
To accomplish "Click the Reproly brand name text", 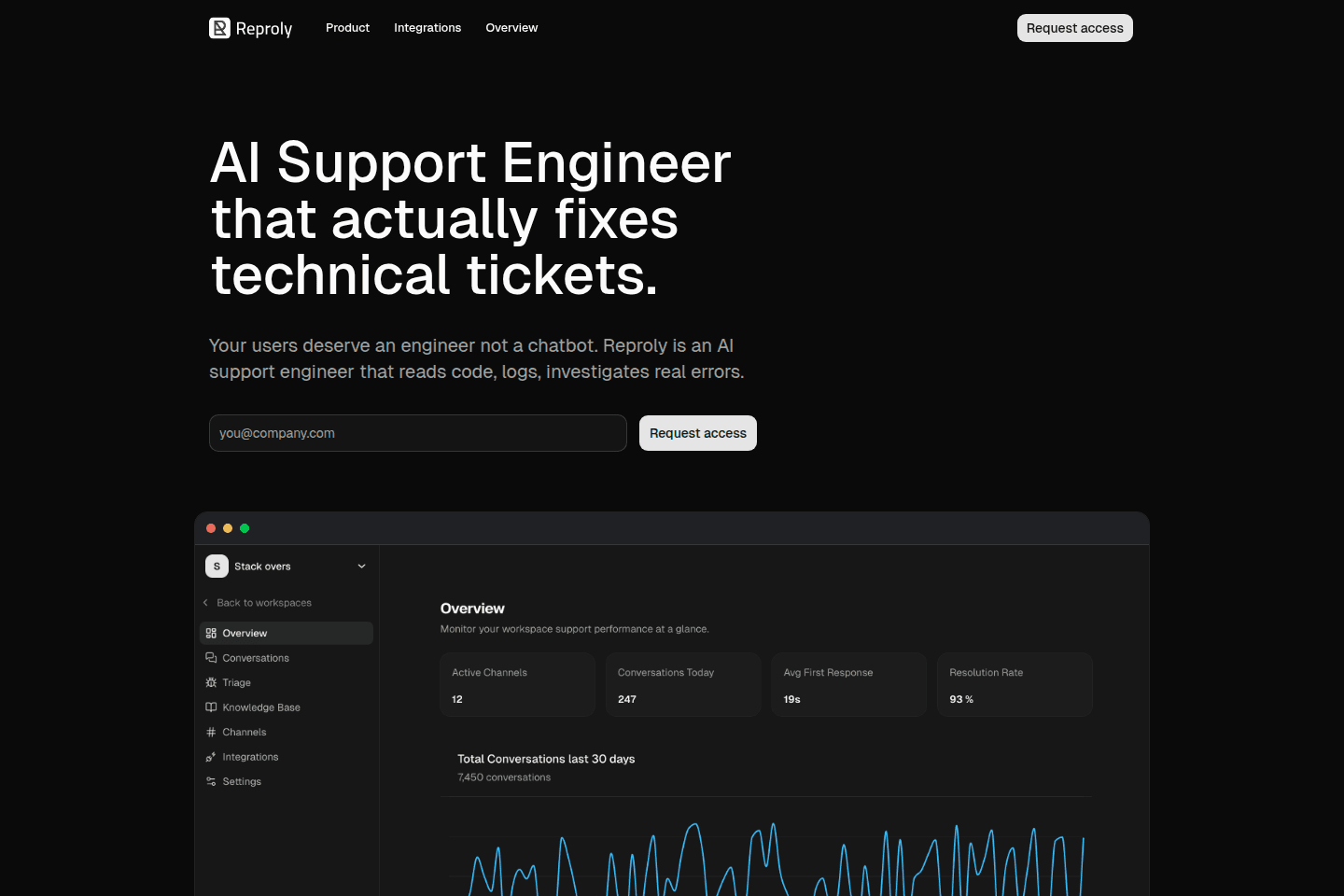I will point(264,29).
